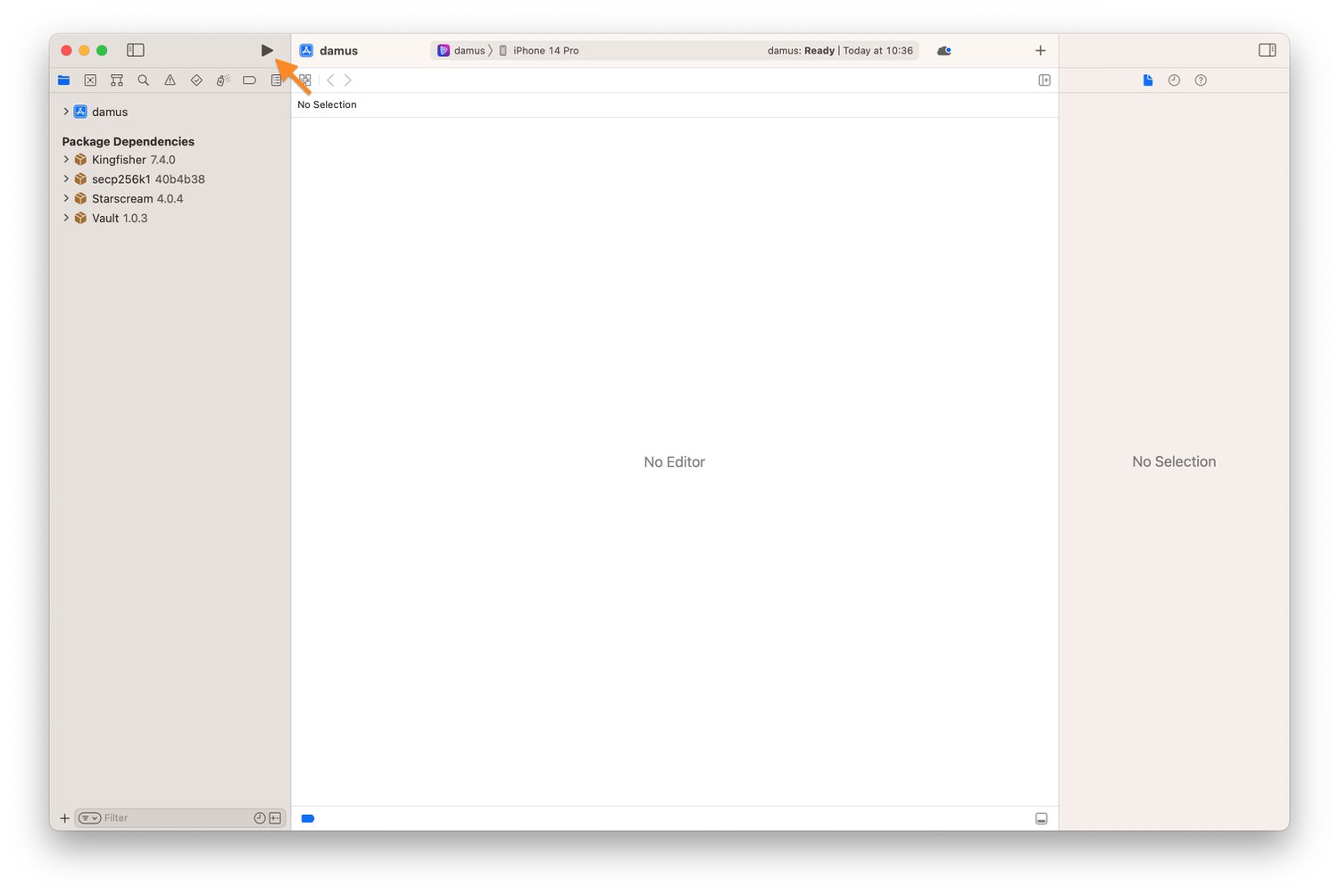
Task: Go back in editor history
Action: [330, 80]
